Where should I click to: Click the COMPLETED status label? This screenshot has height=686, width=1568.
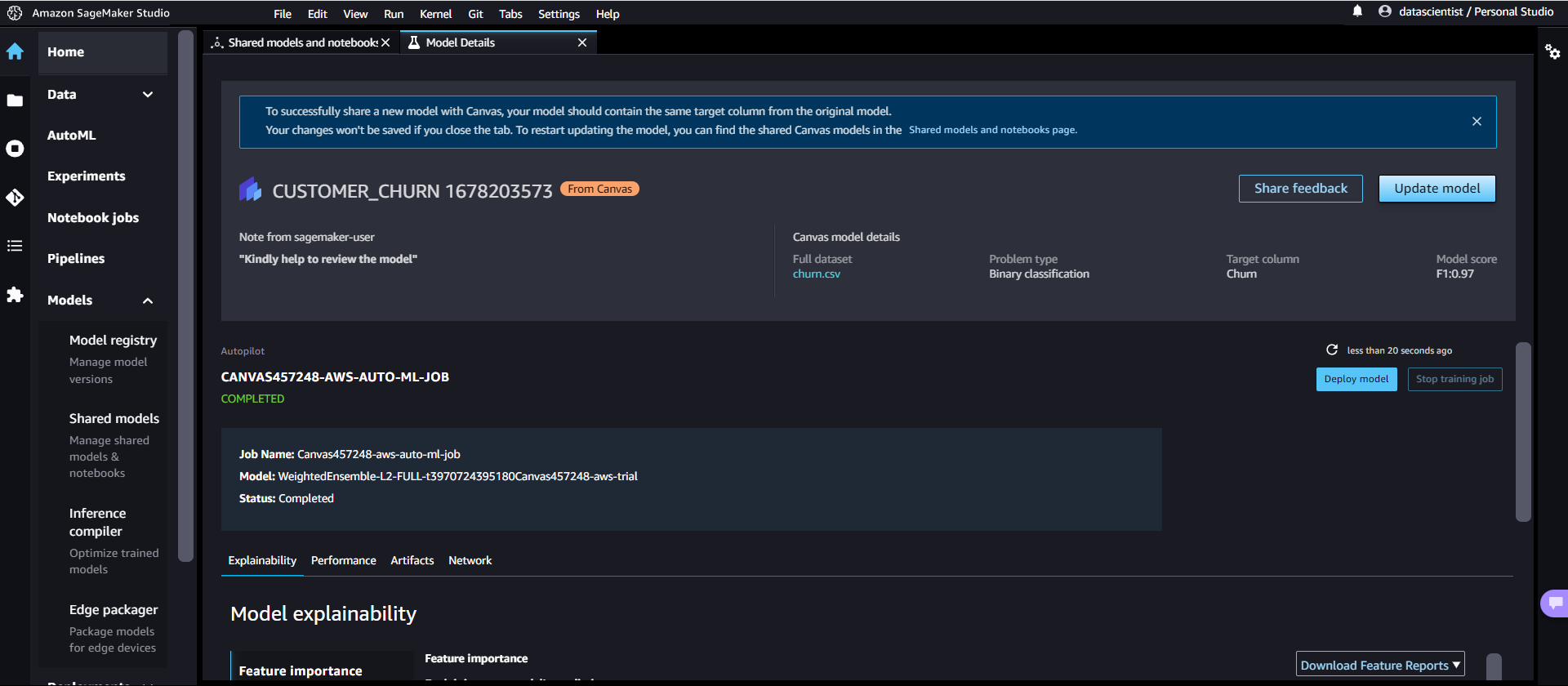[252, 399]
